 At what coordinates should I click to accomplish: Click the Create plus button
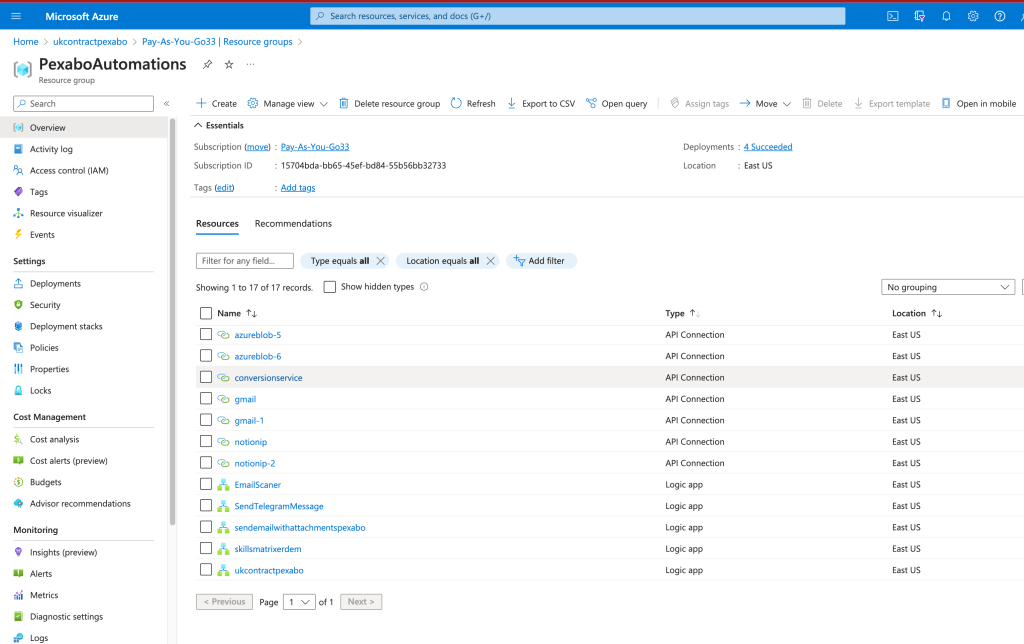216,103
